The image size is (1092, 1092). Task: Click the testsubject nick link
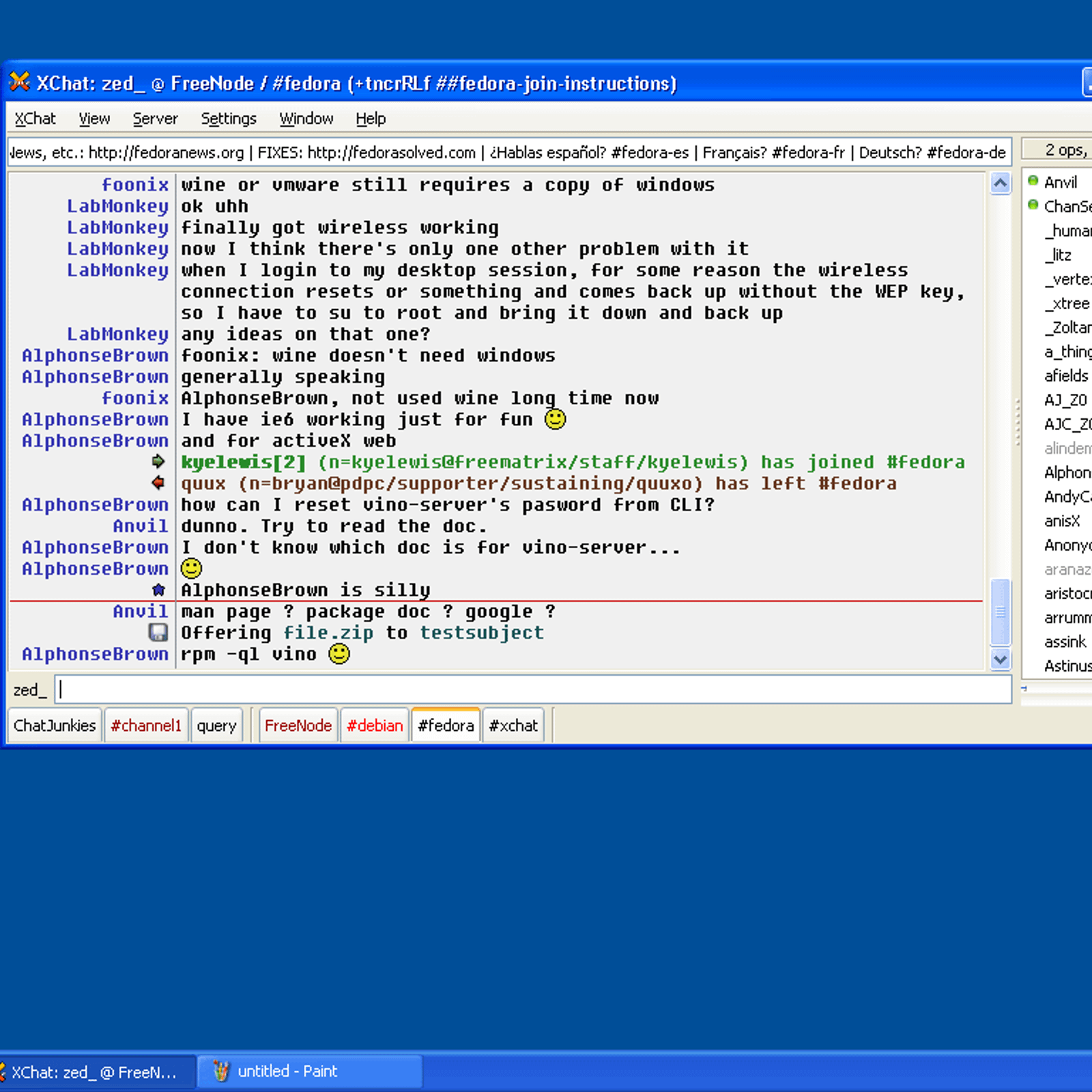pyautogui.click(x=482, y=633)
